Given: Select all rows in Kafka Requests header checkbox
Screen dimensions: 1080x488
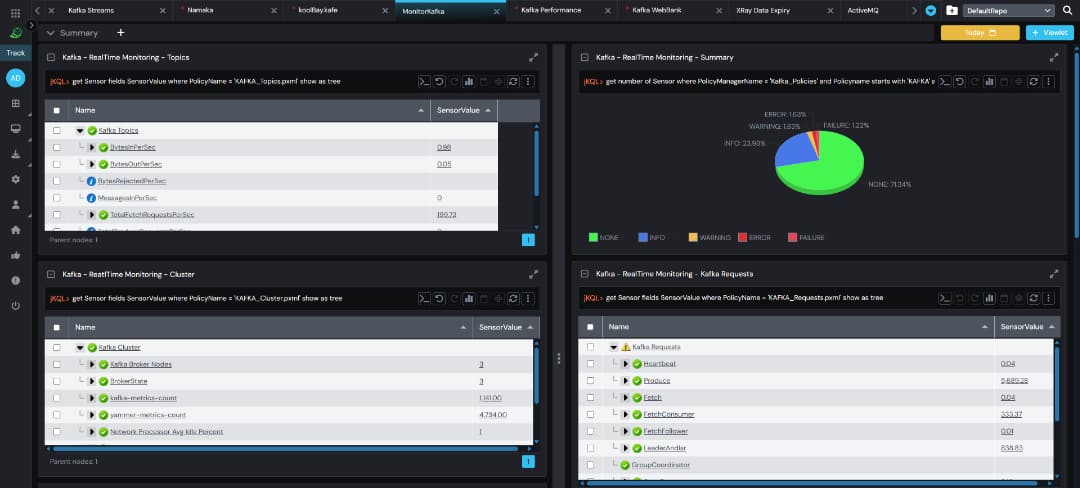Looking at the screenshot, I should (x=590, y=327).
